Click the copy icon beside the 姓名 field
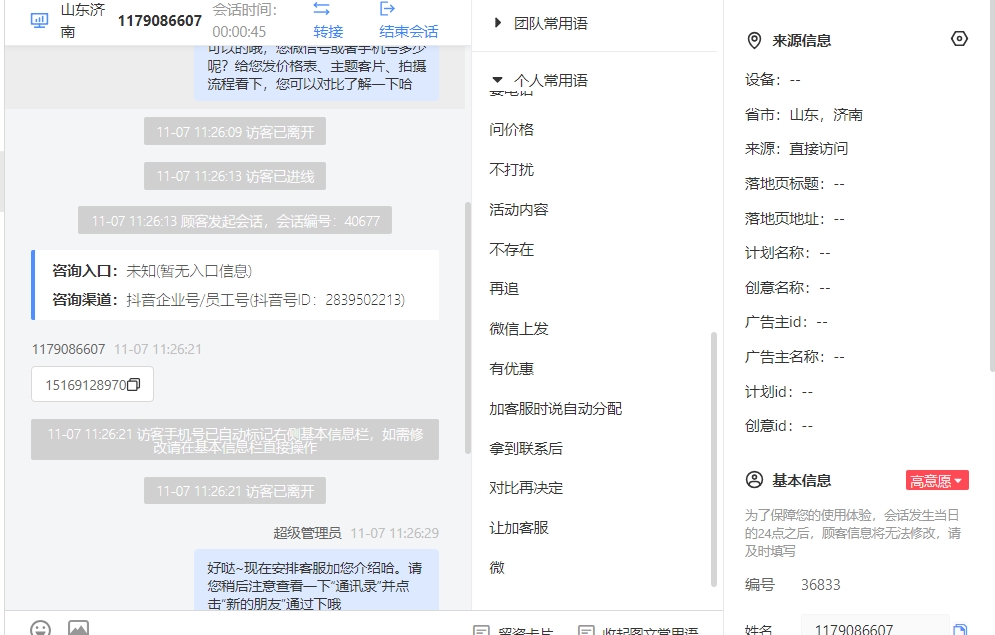 click(x=960, y=629)
